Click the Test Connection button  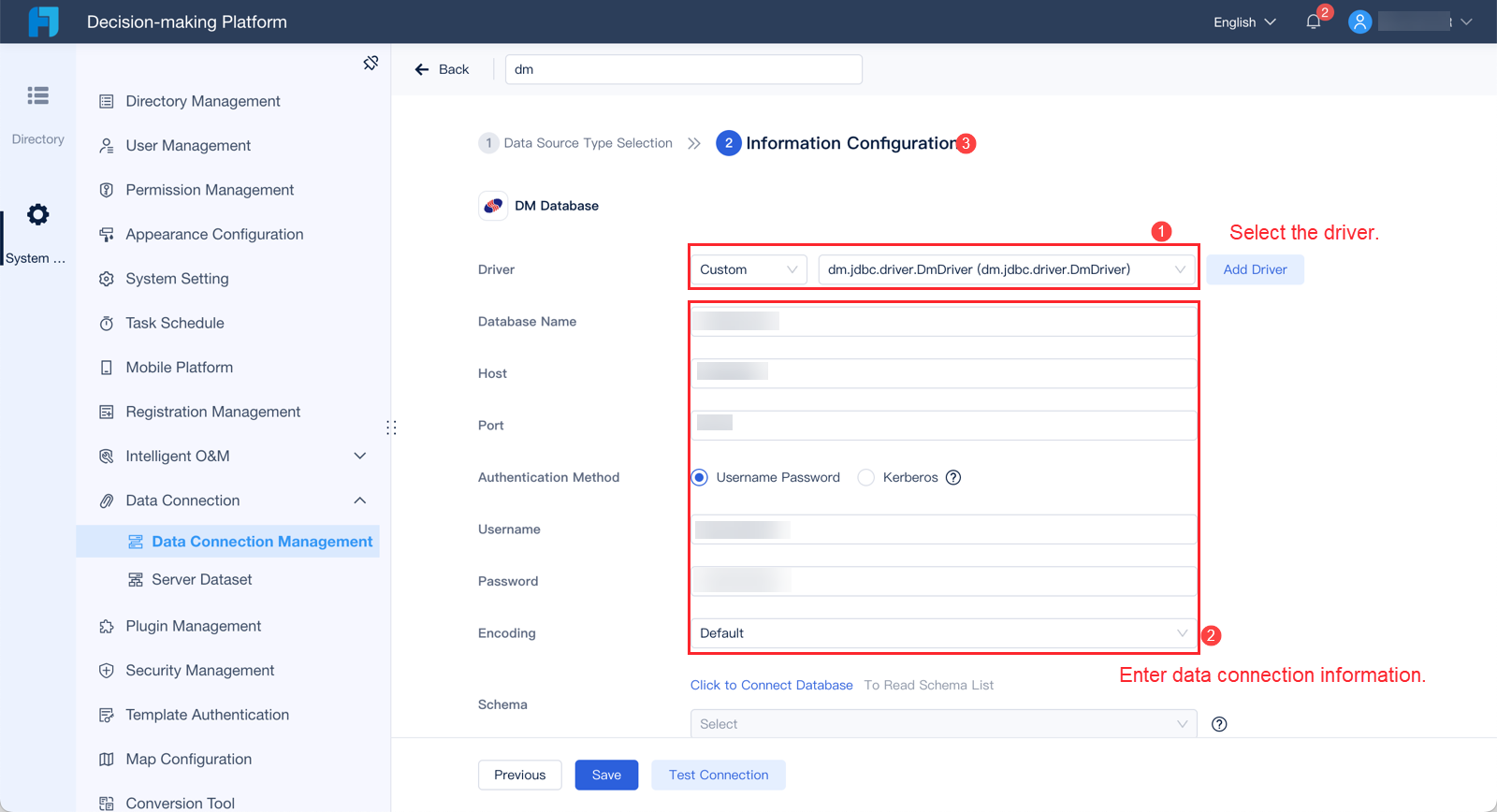point(719,775)
